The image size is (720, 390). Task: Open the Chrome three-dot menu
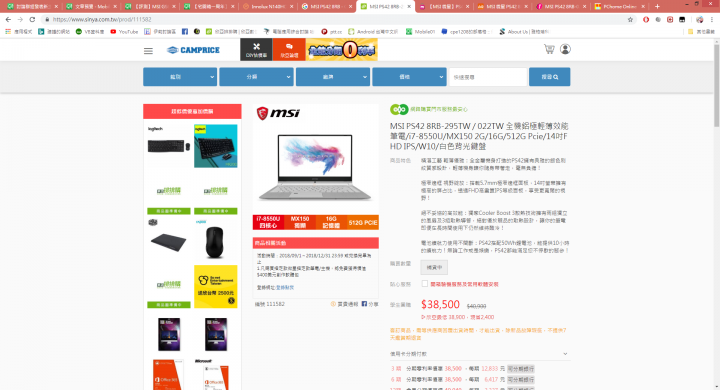pyautogui.click(x=712, y=19)
